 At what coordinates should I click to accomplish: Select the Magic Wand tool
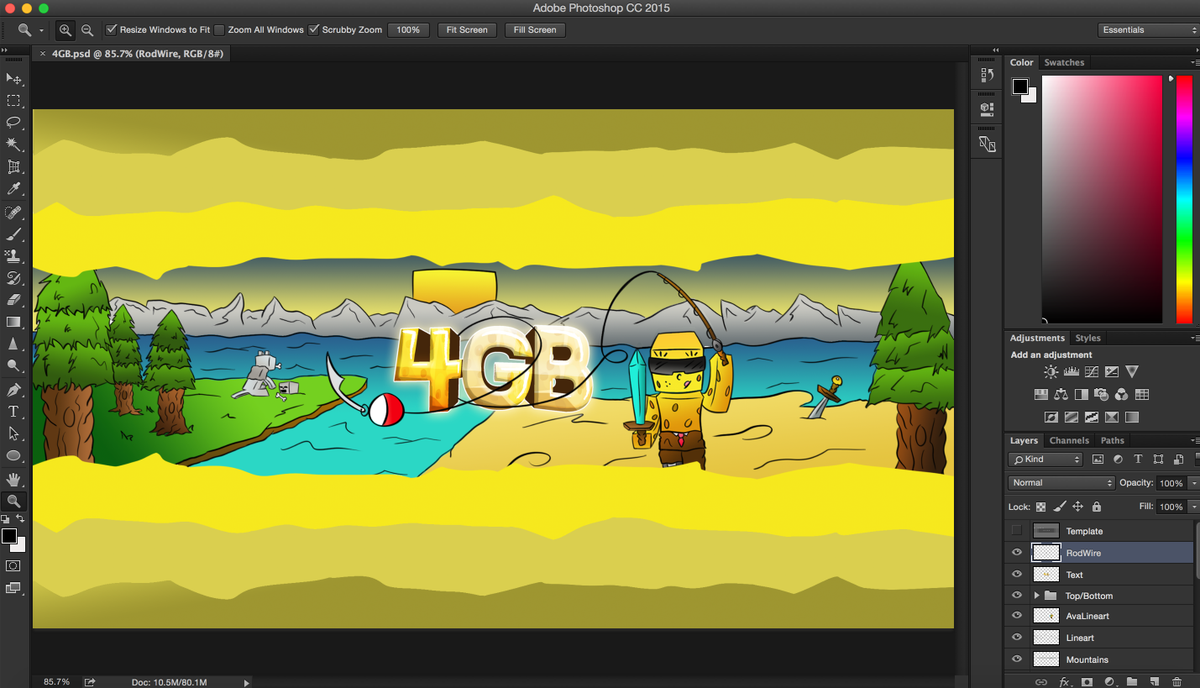click(x=14, y=145)
